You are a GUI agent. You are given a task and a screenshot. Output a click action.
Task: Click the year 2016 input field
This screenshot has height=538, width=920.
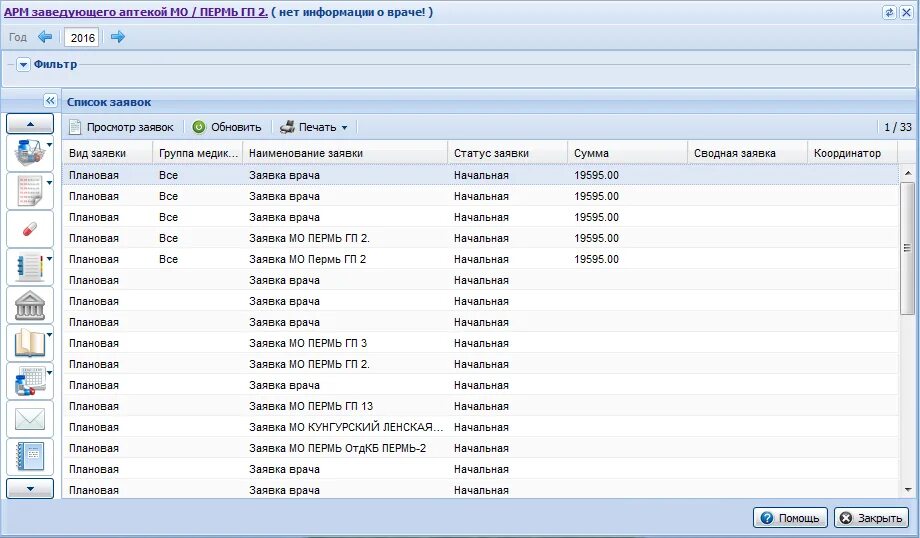coord(82,38)
